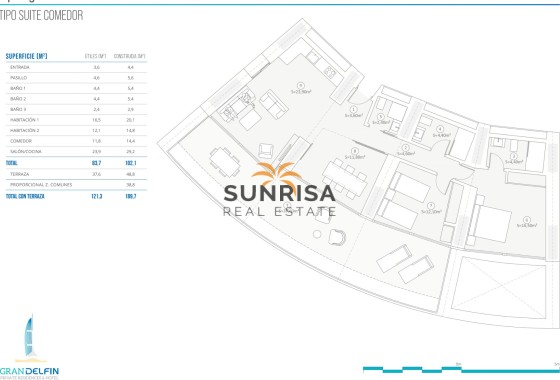Screen dimensions: 560x380
Task: Click the BAÑO 2 row label
Action: pyautogui.click(x=18, y=99)
